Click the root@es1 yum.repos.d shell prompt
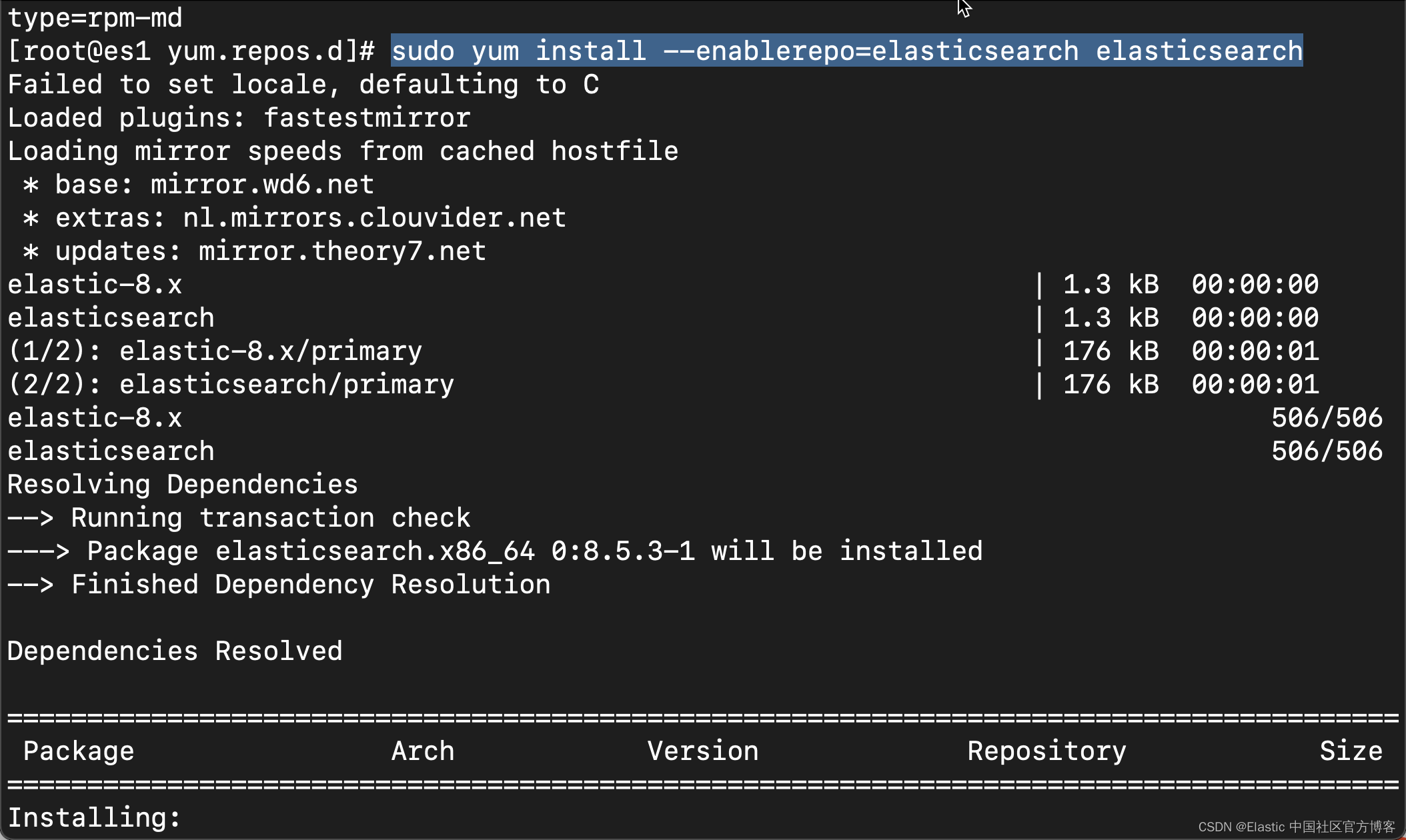Image resolution: width=1406 pixels, height=840 pixels. pyautogui.click(x=191, y=51)
